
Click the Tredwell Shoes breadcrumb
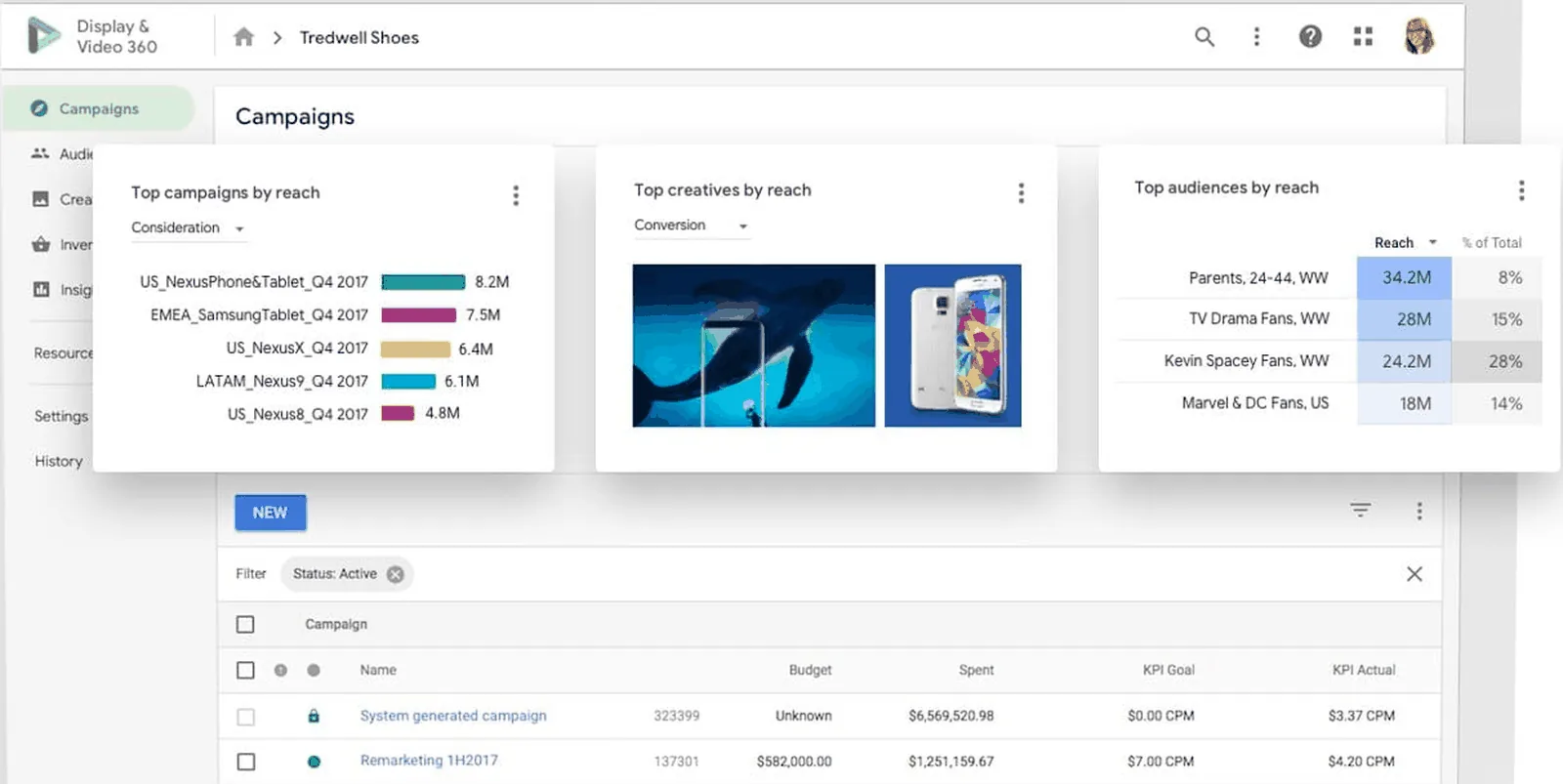pos(359,37)
